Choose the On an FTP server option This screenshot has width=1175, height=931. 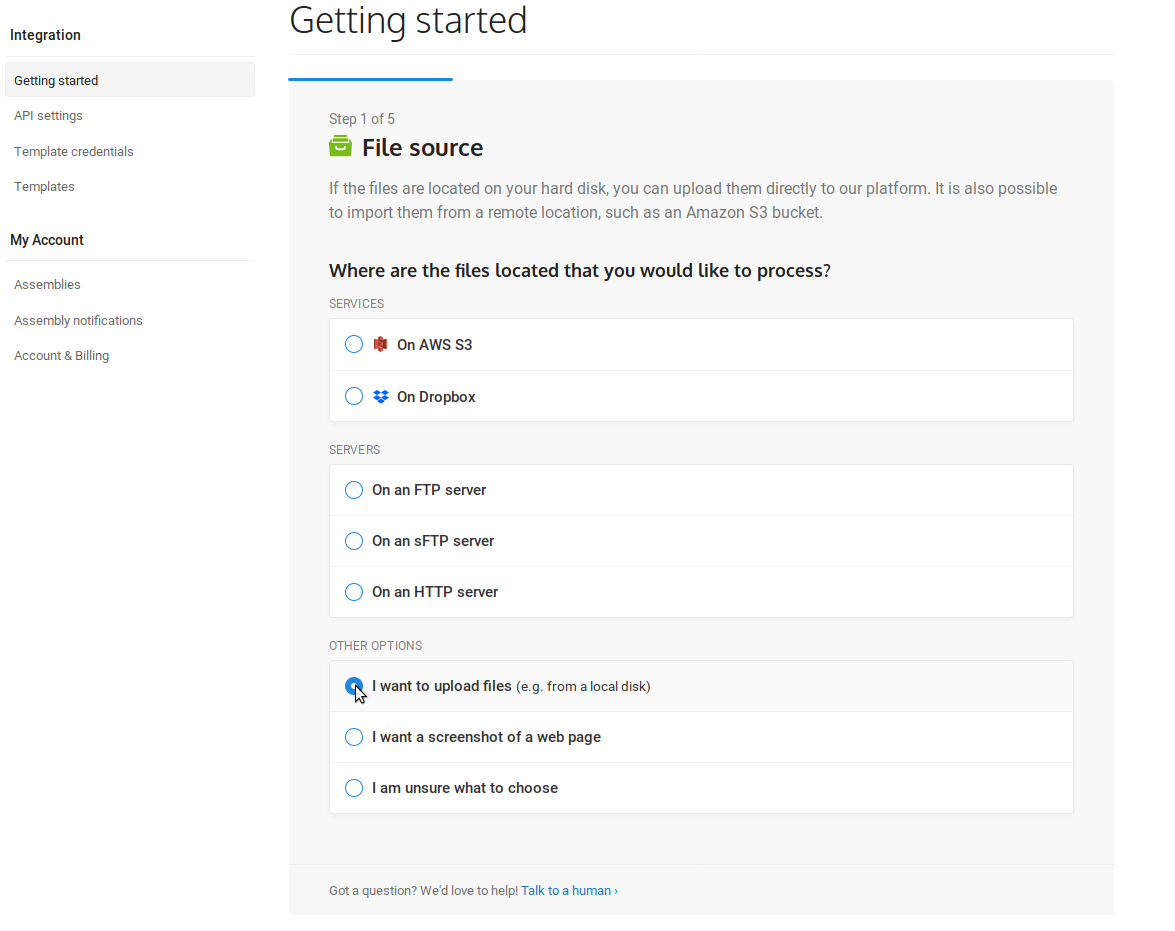[x=354, y=490]
